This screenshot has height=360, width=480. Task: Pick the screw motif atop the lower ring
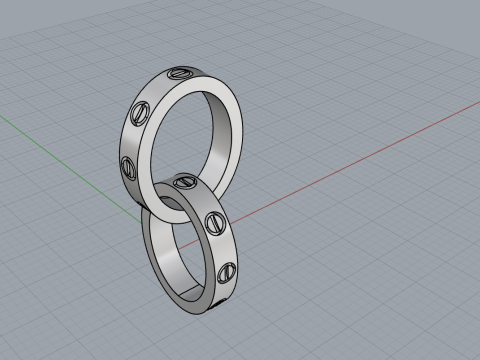coord(185,182)
